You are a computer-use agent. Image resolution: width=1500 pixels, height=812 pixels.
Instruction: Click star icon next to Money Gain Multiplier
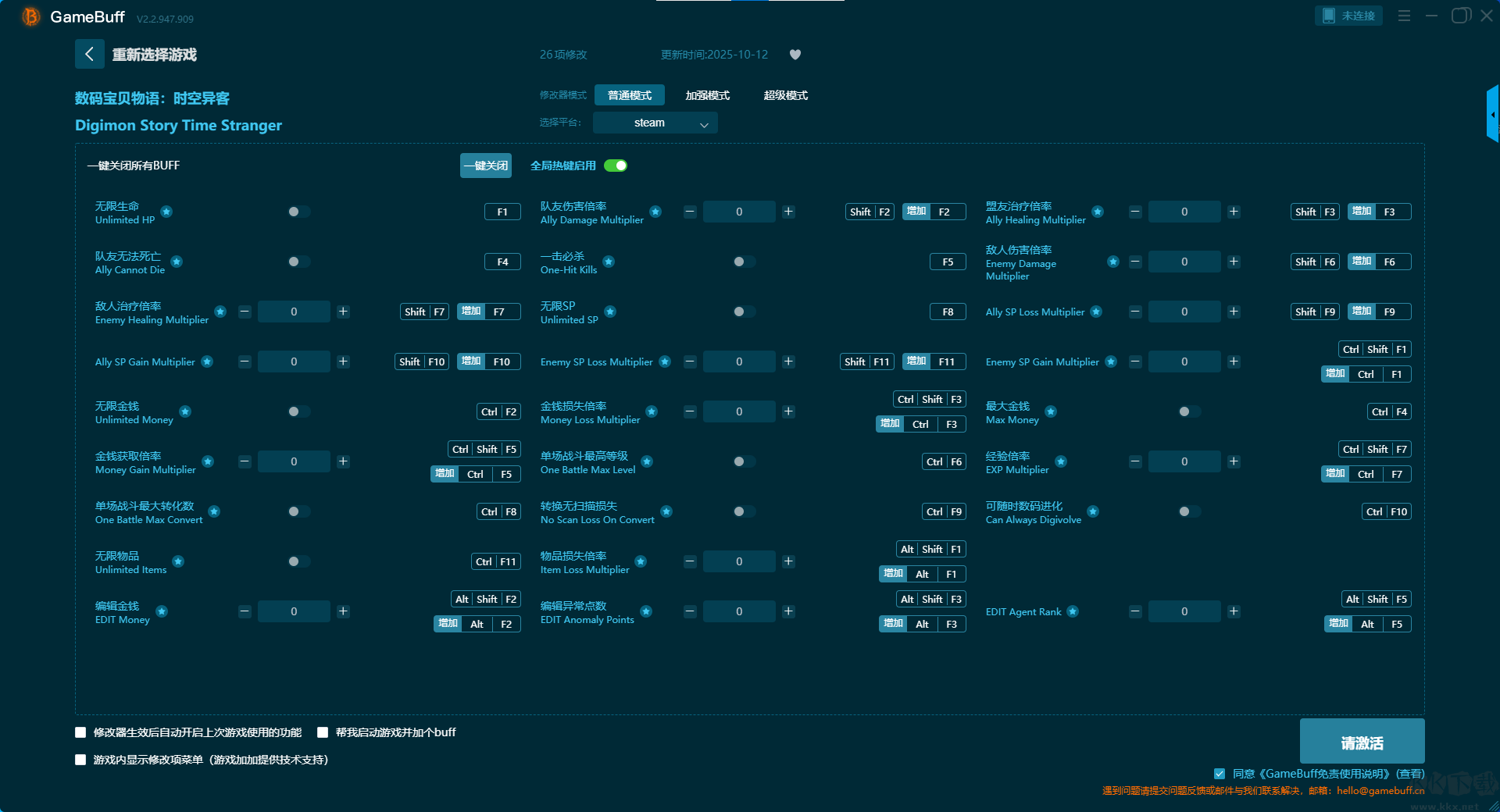(x=208, y=461)
